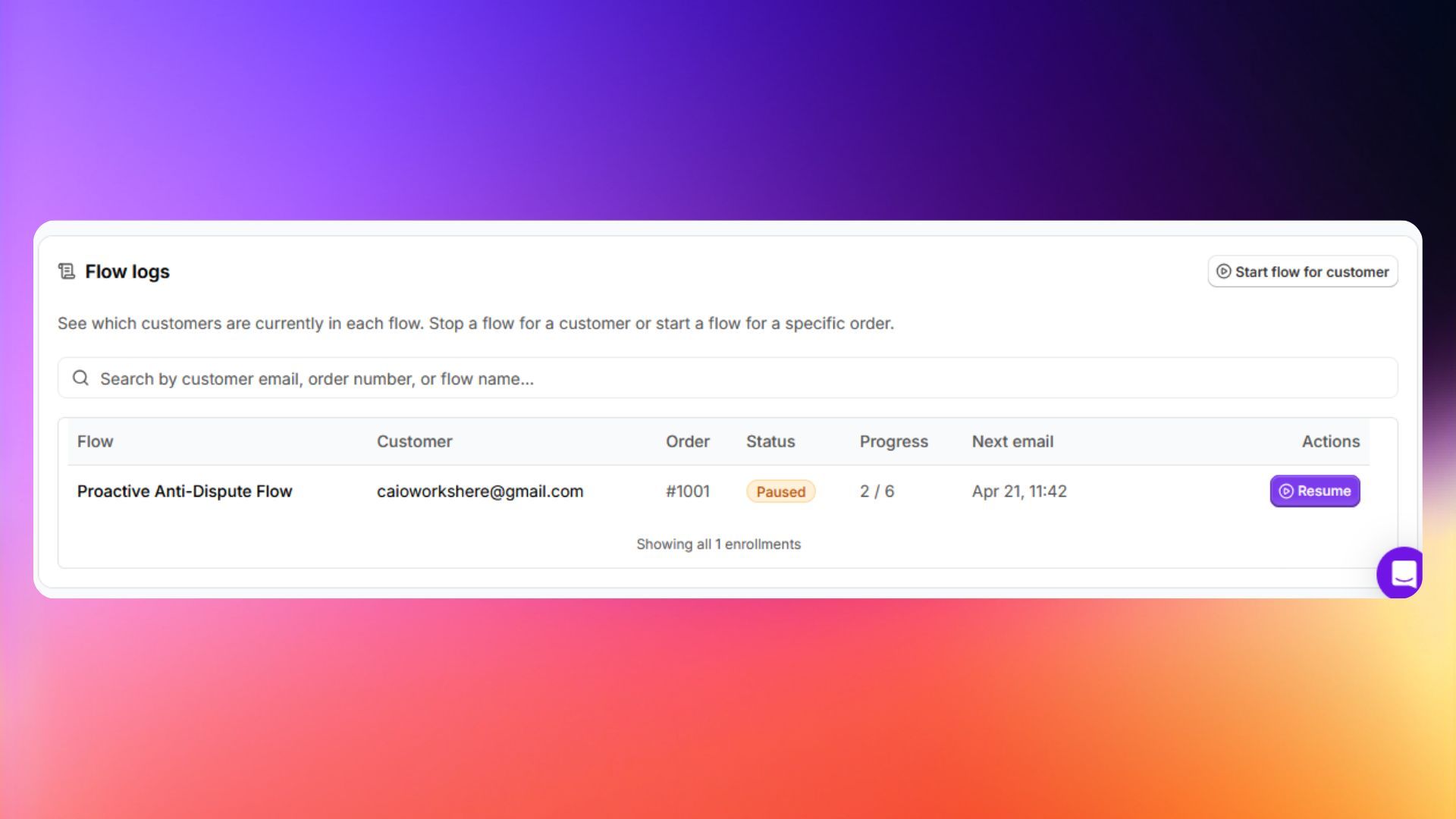Focus the customer email search field
Viewport: 1456px width, 819px height.
(x=727, y=378)
